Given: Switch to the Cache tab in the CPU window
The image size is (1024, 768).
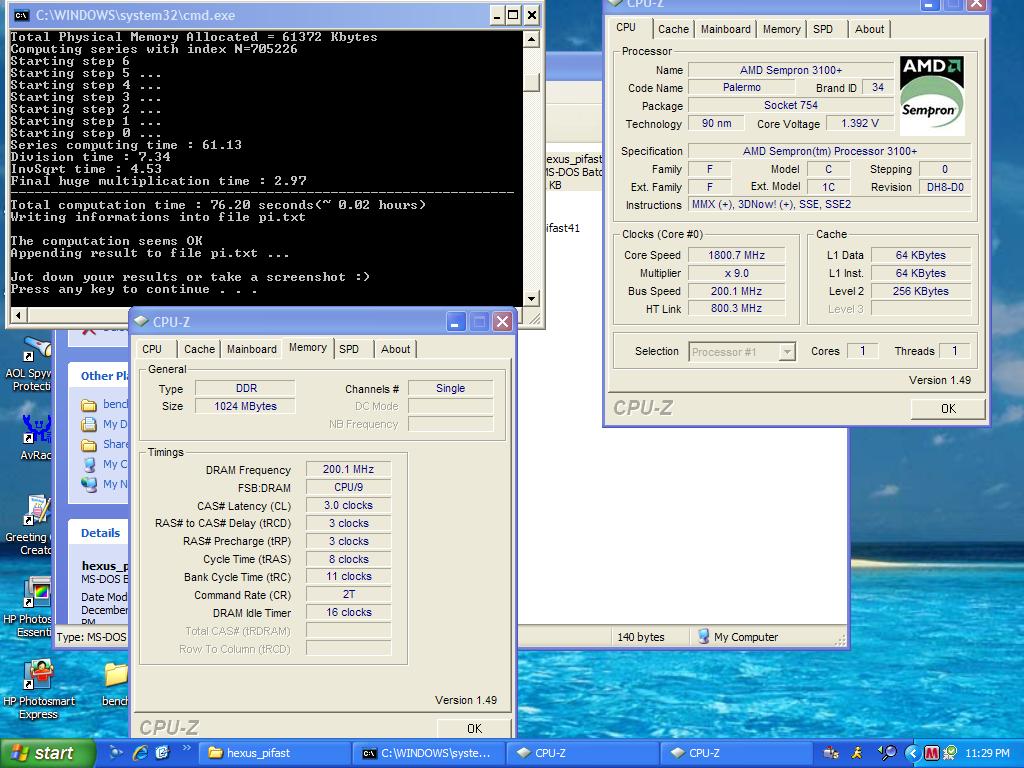Looking at the screenshot, I should click(673, 29).
